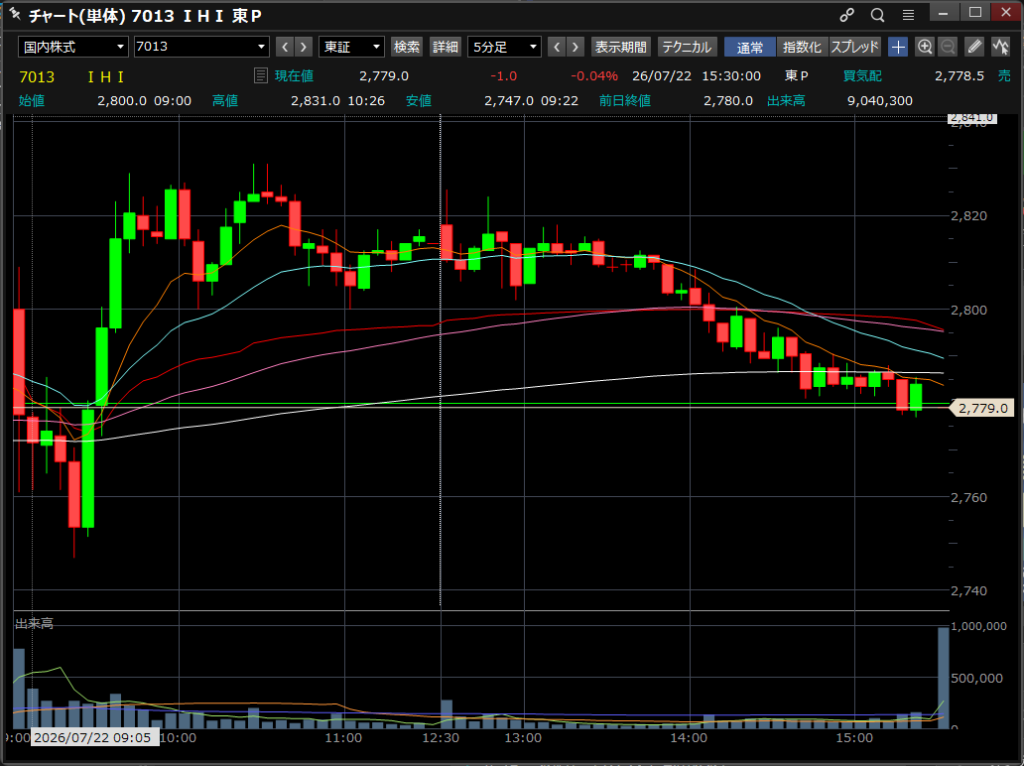
Task: Switch to 通常 chart mode
Action: click(750, 47)
